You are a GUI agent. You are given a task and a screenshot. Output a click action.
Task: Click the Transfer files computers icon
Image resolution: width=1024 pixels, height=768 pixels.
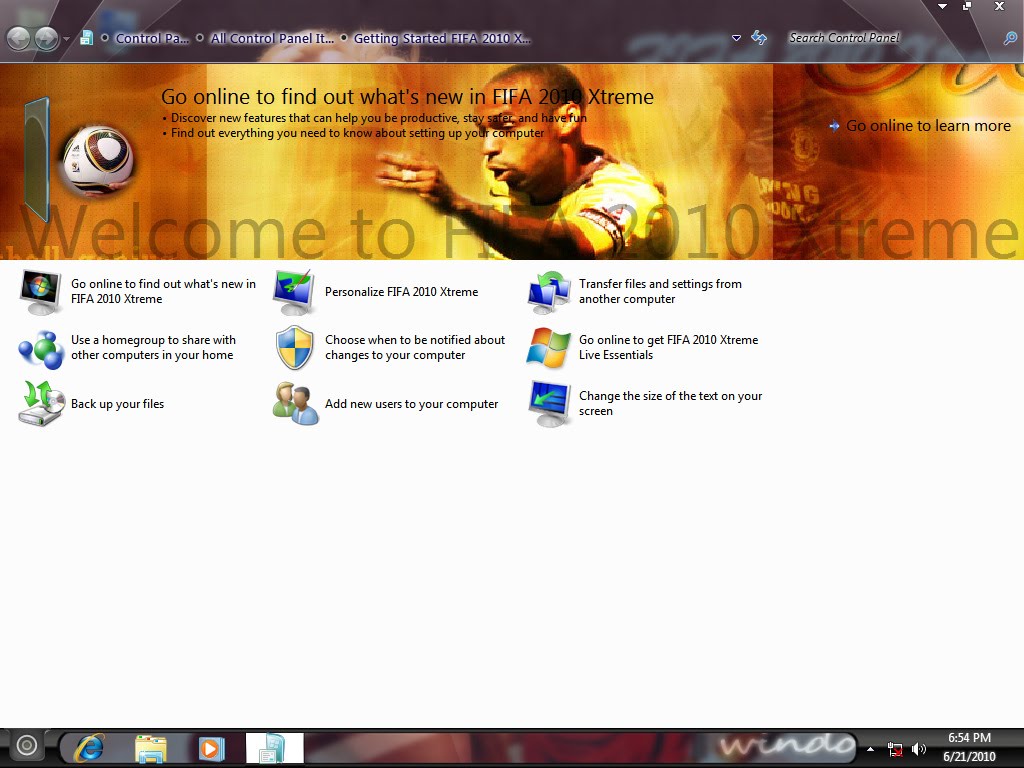[549, 292]
